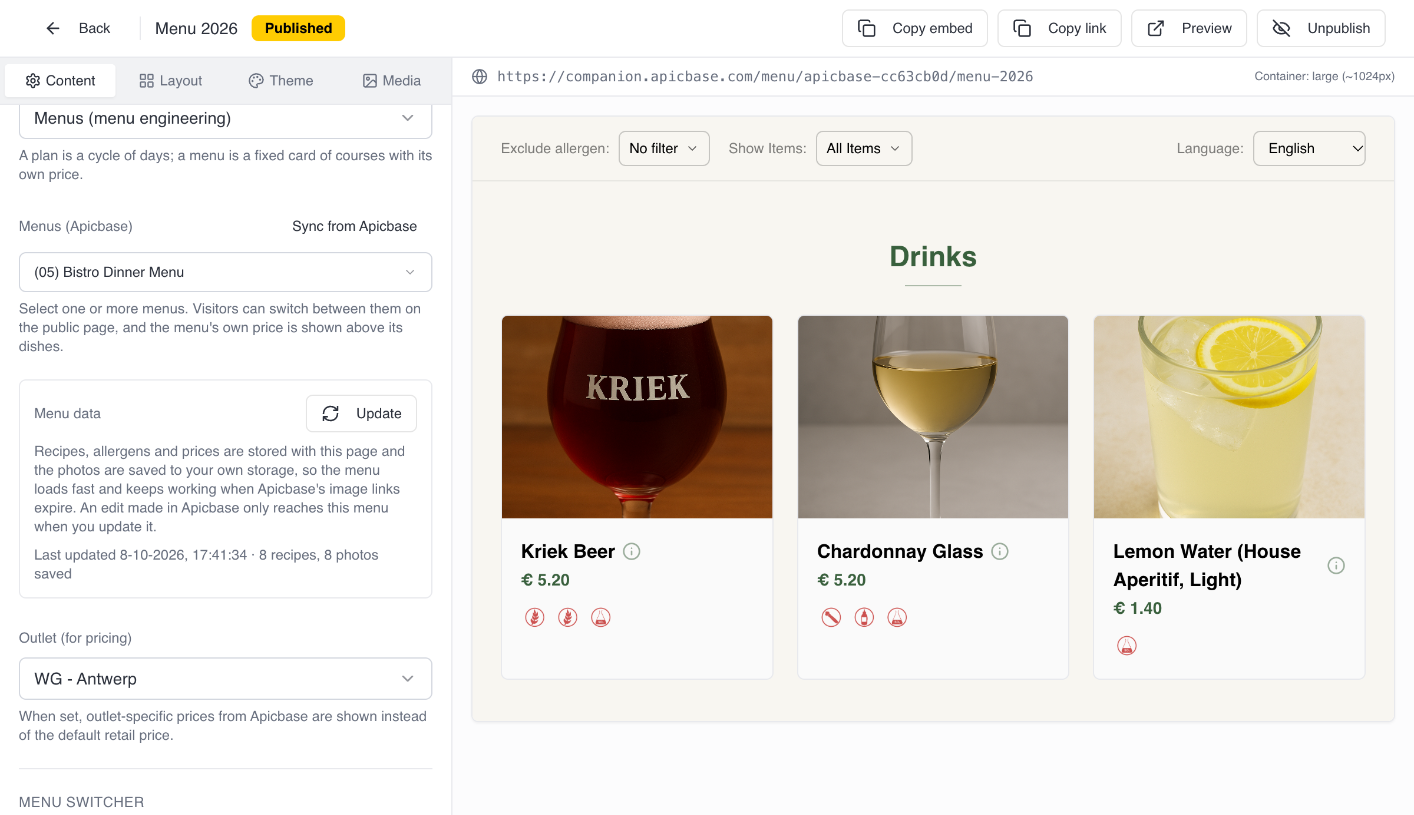Viewport: 1414px width, 815px height.
Task: Switch to the Layout tab
Action: (170, 81)
